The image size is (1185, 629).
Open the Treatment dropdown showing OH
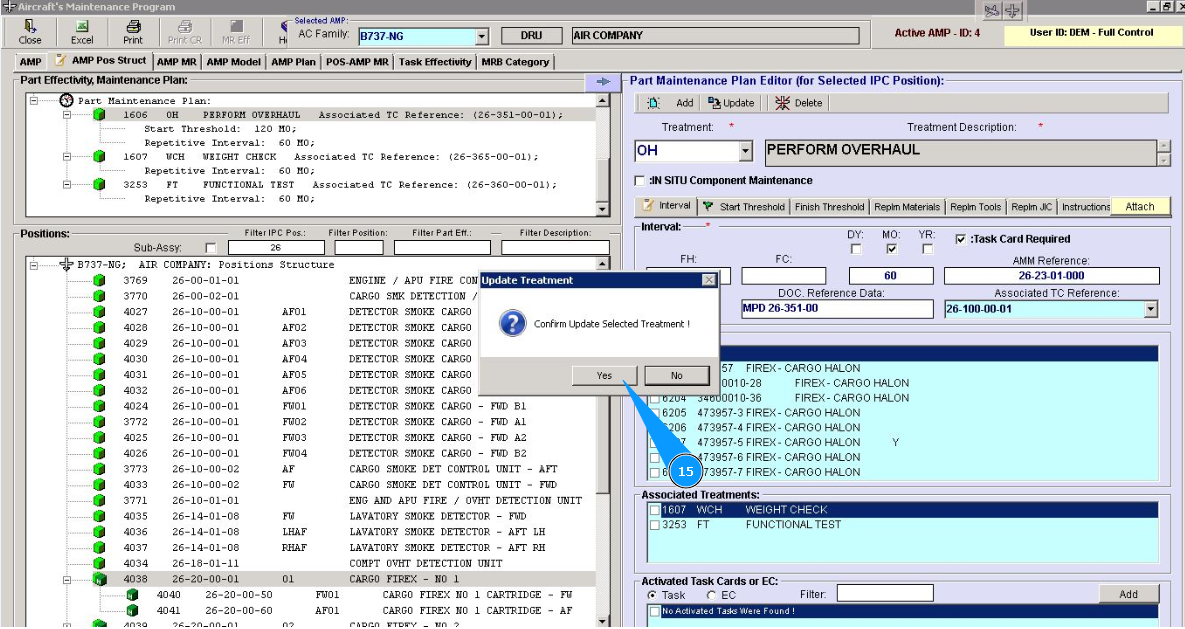[x=745, y=152]
